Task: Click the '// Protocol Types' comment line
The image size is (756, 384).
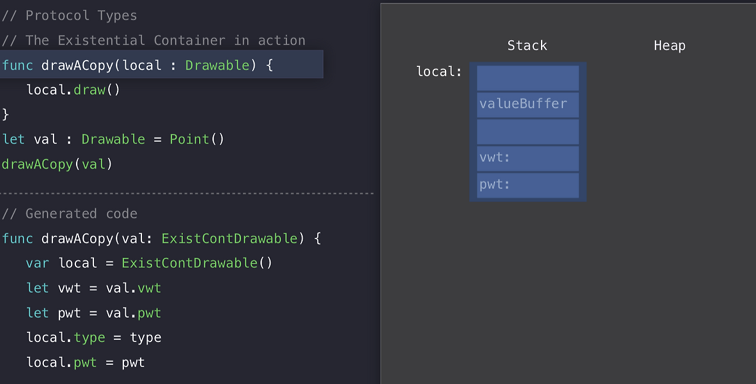Action: pyautogui.click(x=69, y=16)
